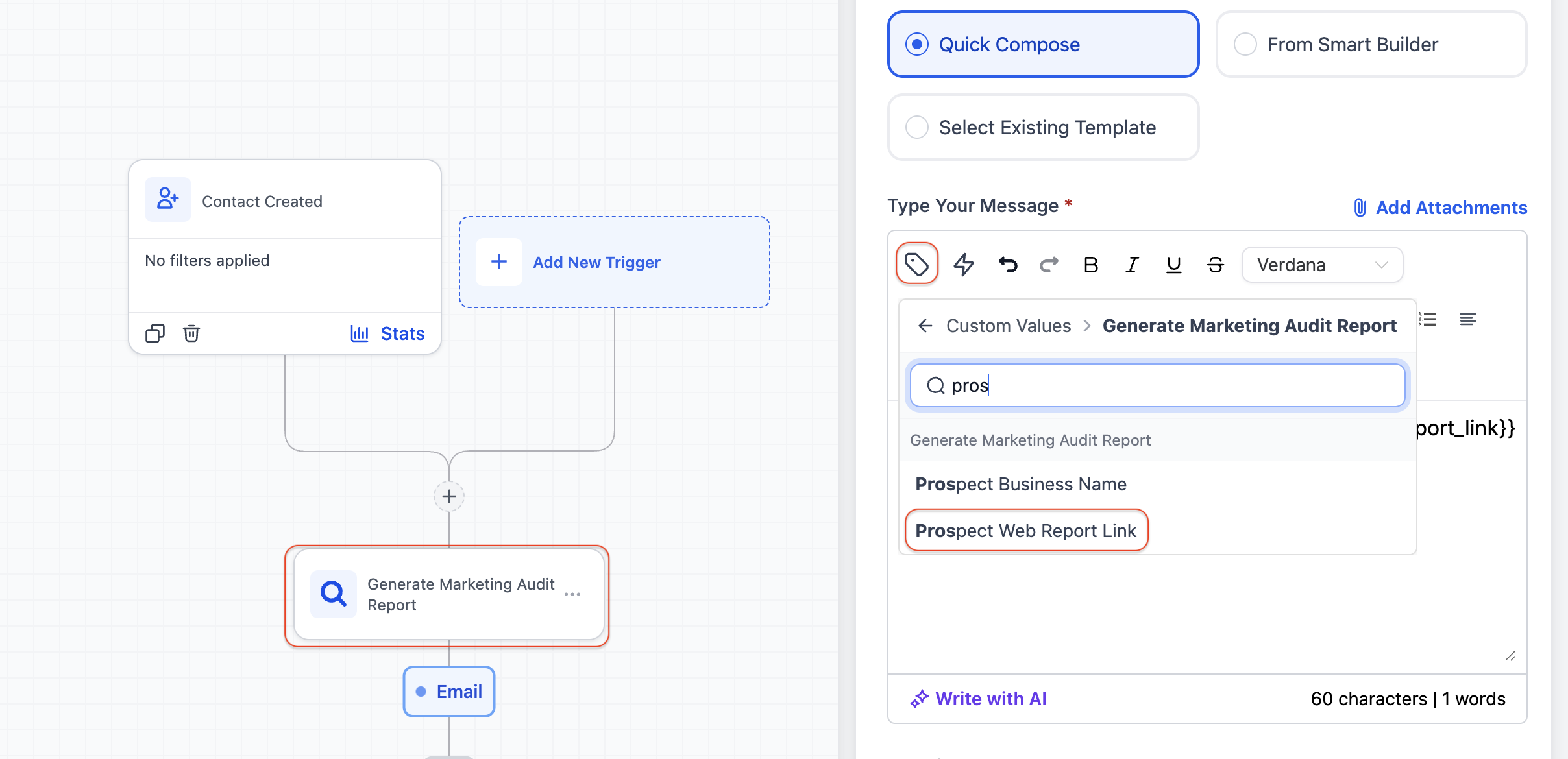This screenshot has height=759, width=1568.
Task: Duplicate the Contact Created trigger
Action: pos(155,333)
